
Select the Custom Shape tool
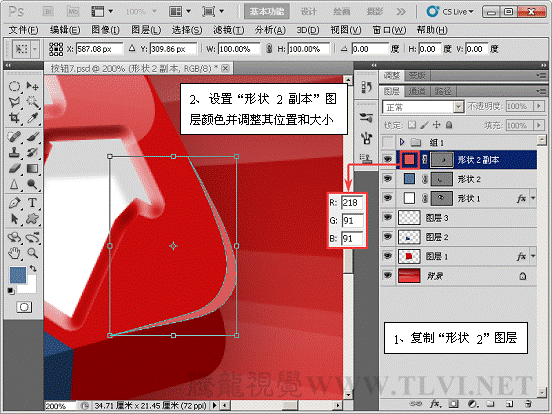point(32,219)
